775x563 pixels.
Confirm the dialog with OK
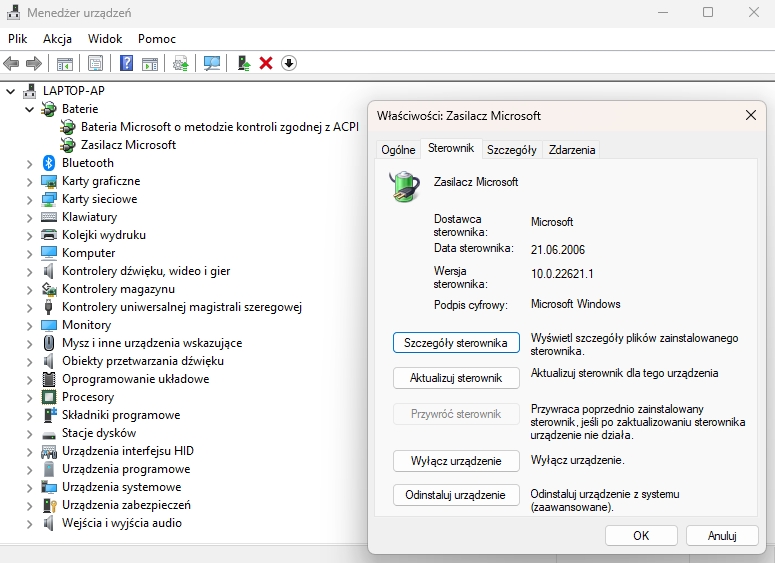click(x=641, y=536)
